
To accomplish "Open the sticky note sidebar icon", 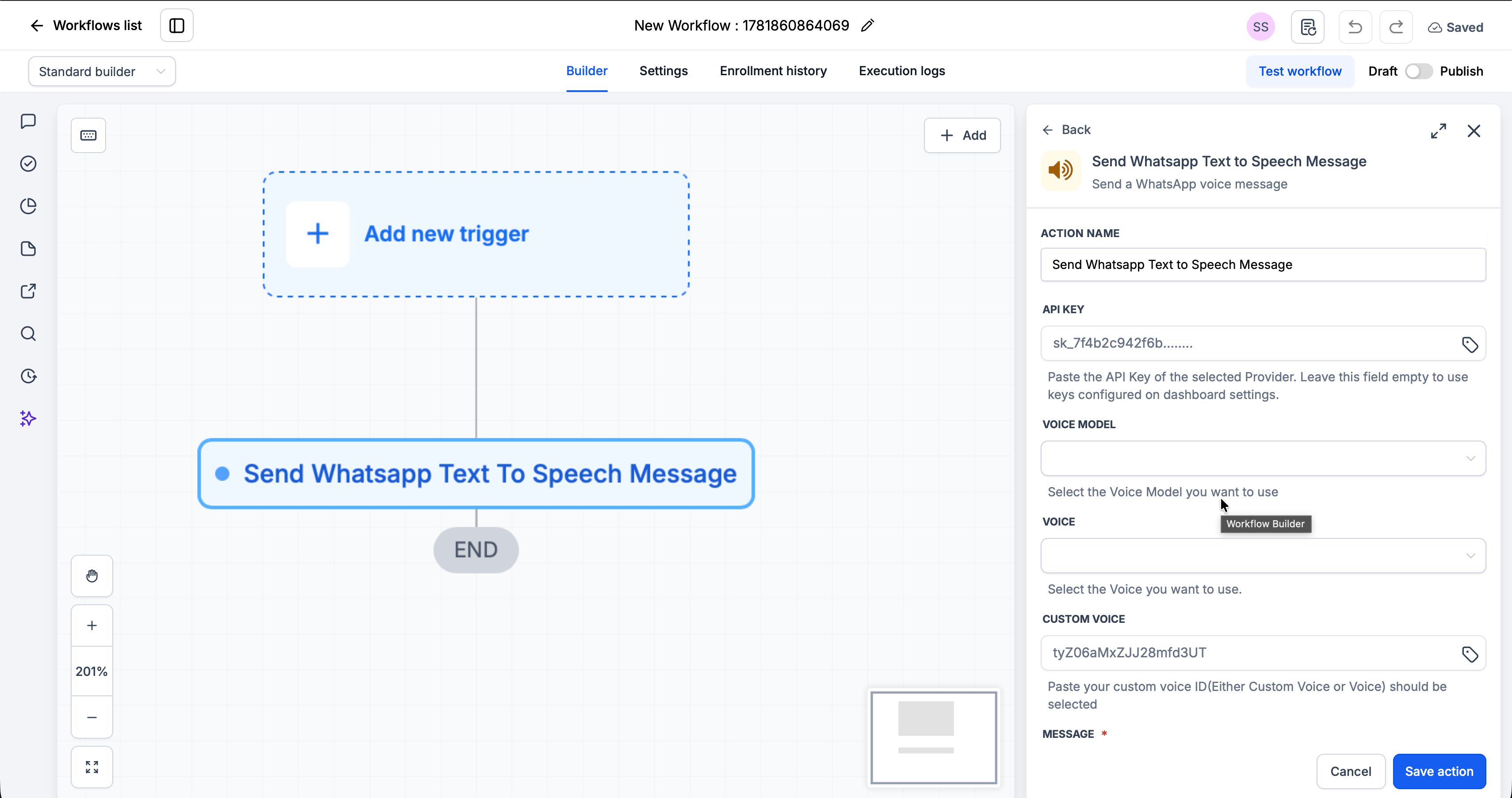I will (x=28, y=249).
